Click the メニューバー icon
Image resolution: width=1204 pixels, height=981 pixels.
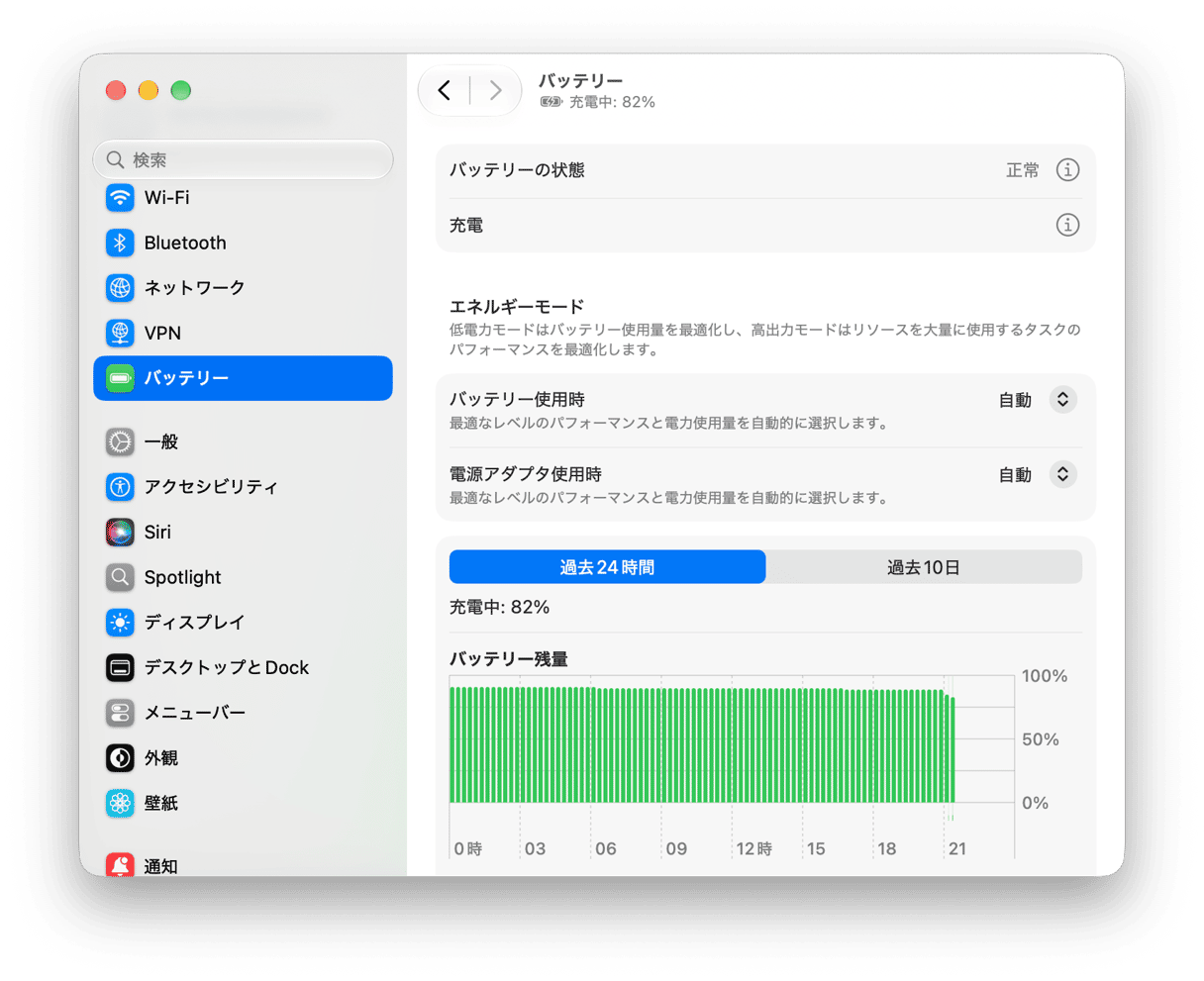point(120,713)
